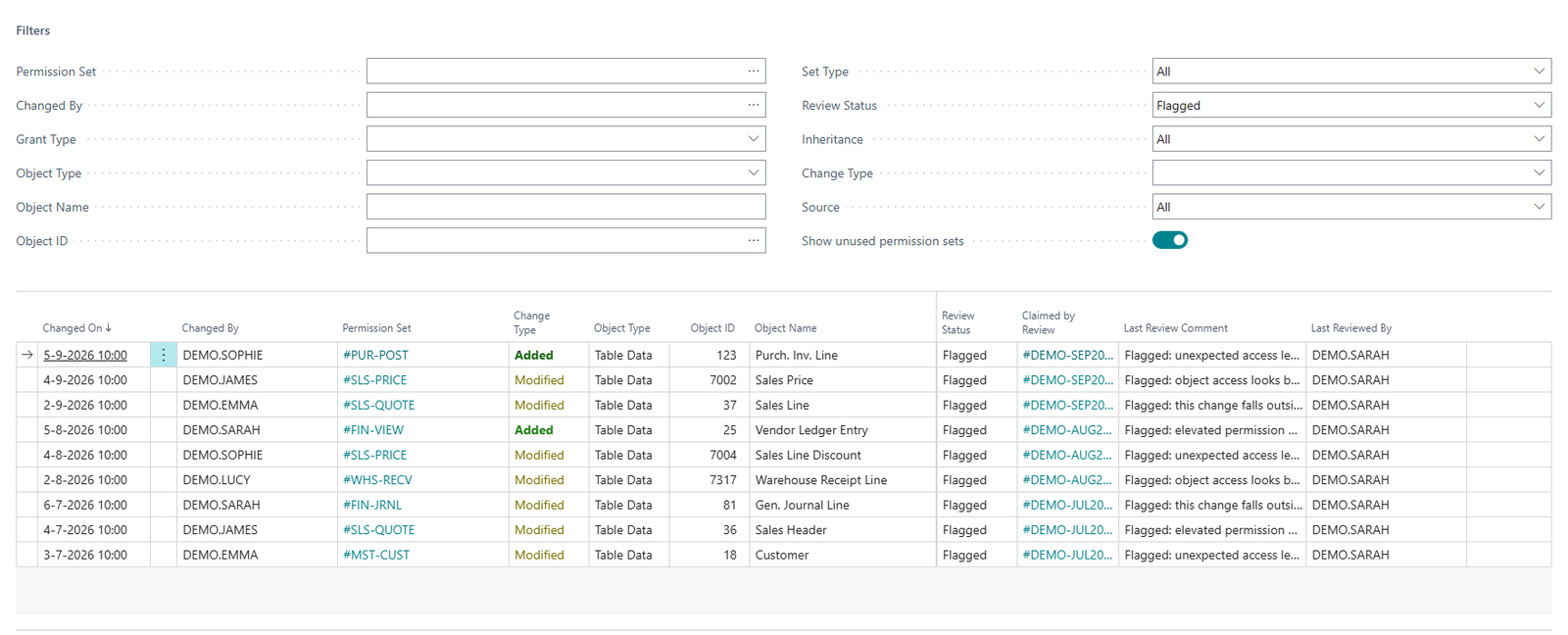
Task: Select Gen. Journal Line cell
Action: [x=843, y=506]
